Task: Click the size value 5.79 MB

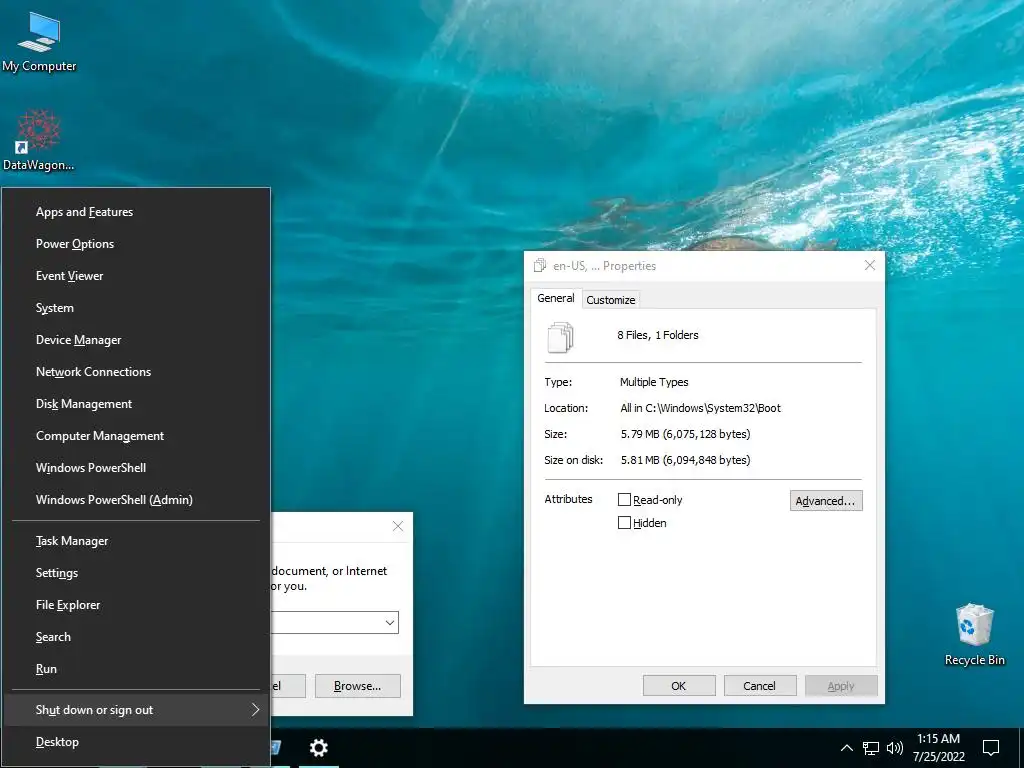Action: tap(685, 434)
